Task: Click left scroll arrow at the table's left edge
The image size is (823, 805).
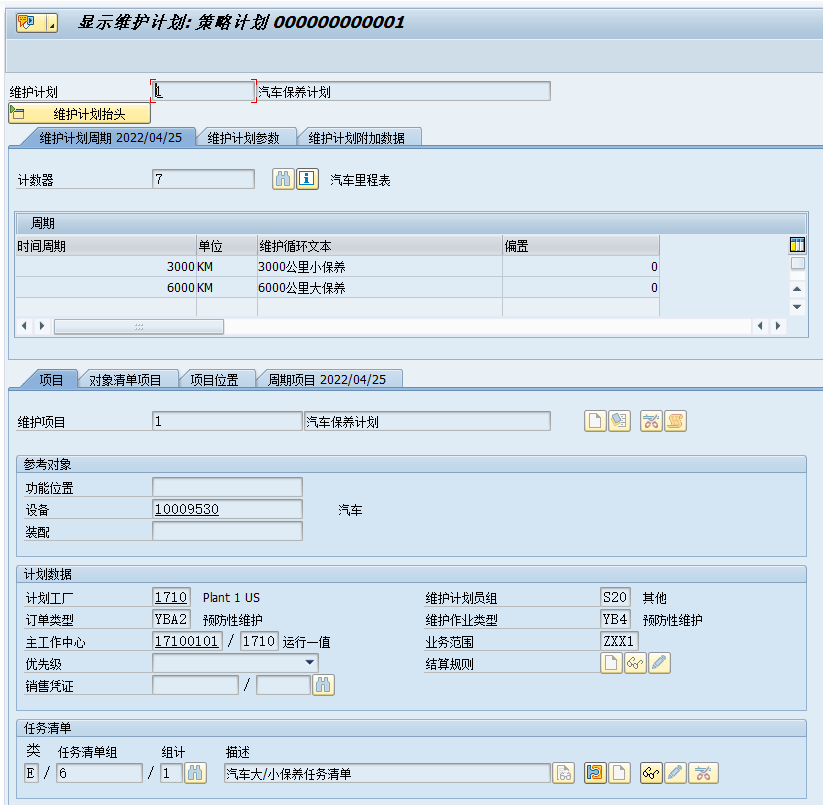Action: pyautogui.click(x=24, y=326)
